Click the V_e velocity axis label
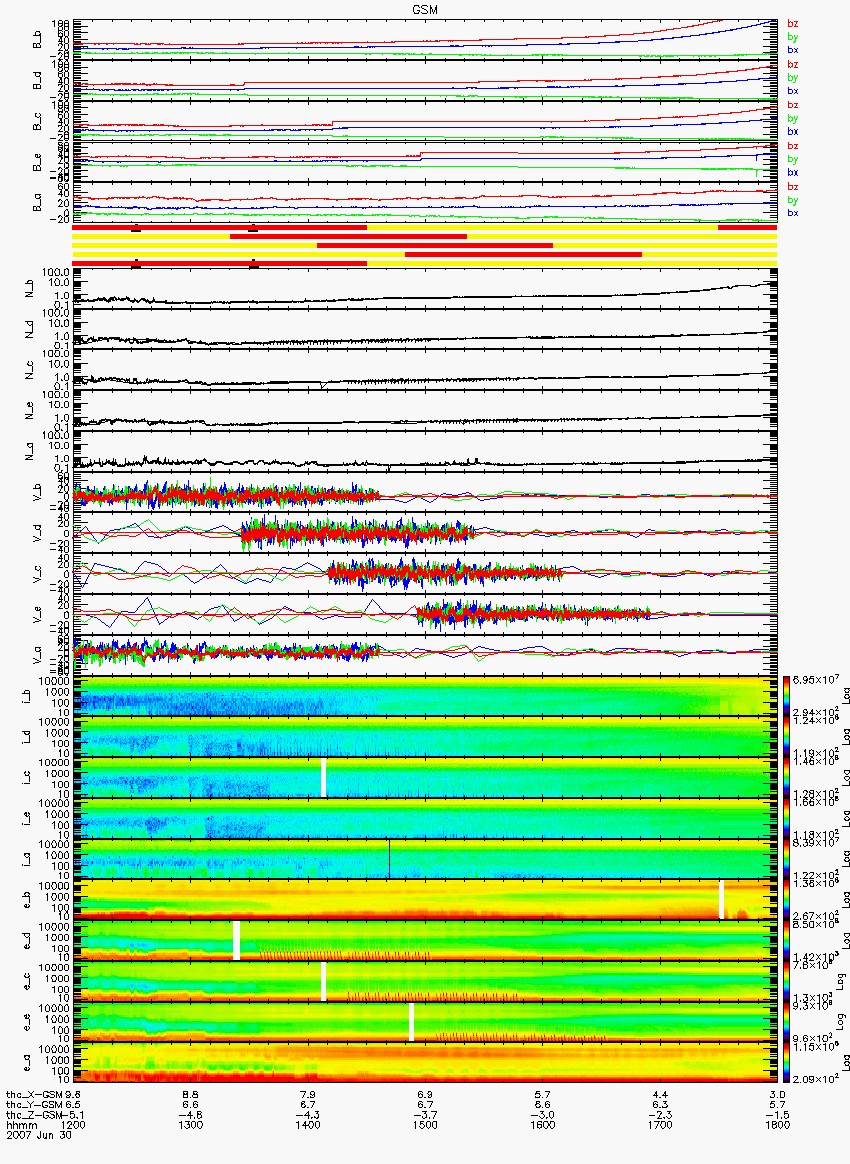The image size is (850, 1164). pyautogui.click(x=37, y=615)
